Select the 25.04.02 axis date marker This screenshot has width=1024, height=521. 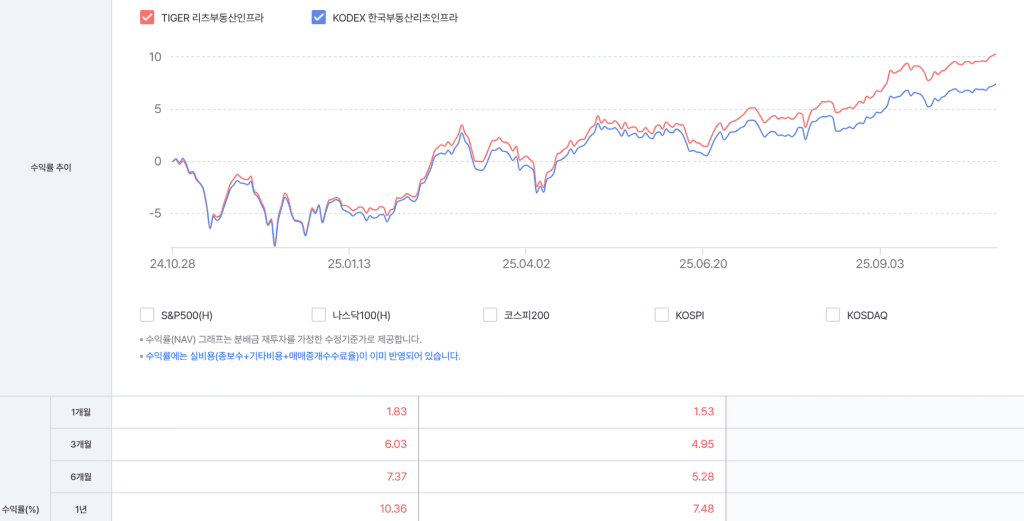click(527, 264)
